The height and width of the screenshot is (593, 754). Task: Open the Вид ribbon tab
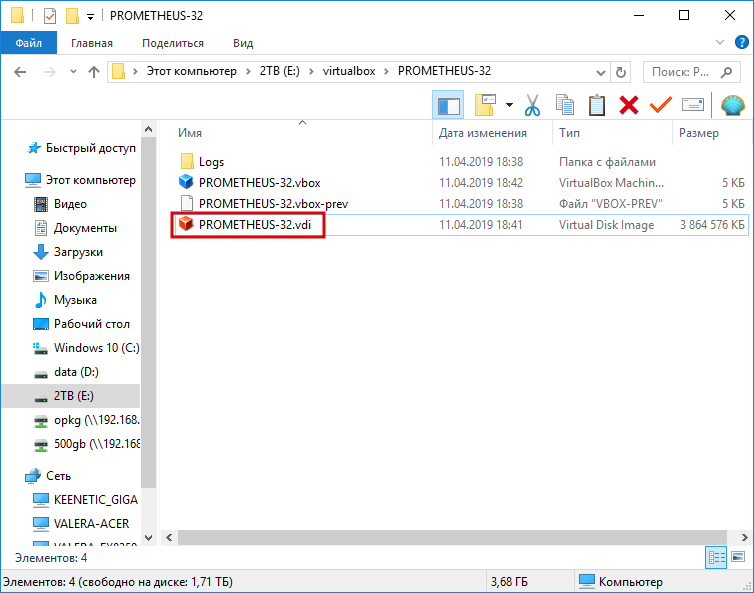pos(243,43)
